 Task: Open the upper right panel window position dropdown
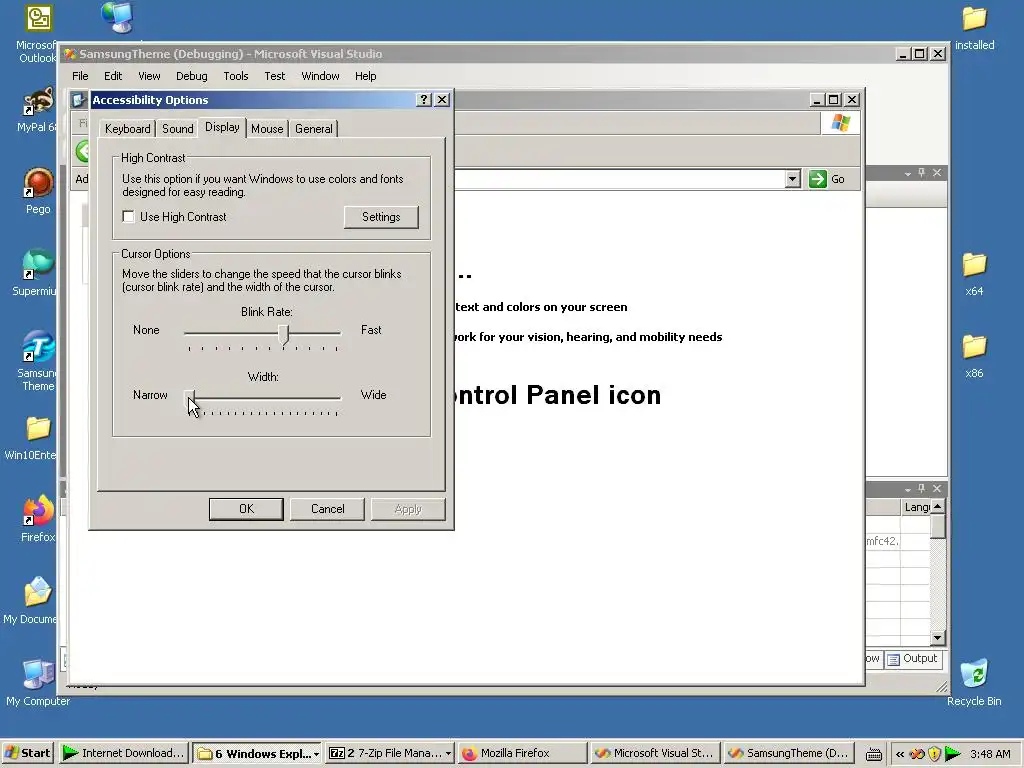(907, 173)
